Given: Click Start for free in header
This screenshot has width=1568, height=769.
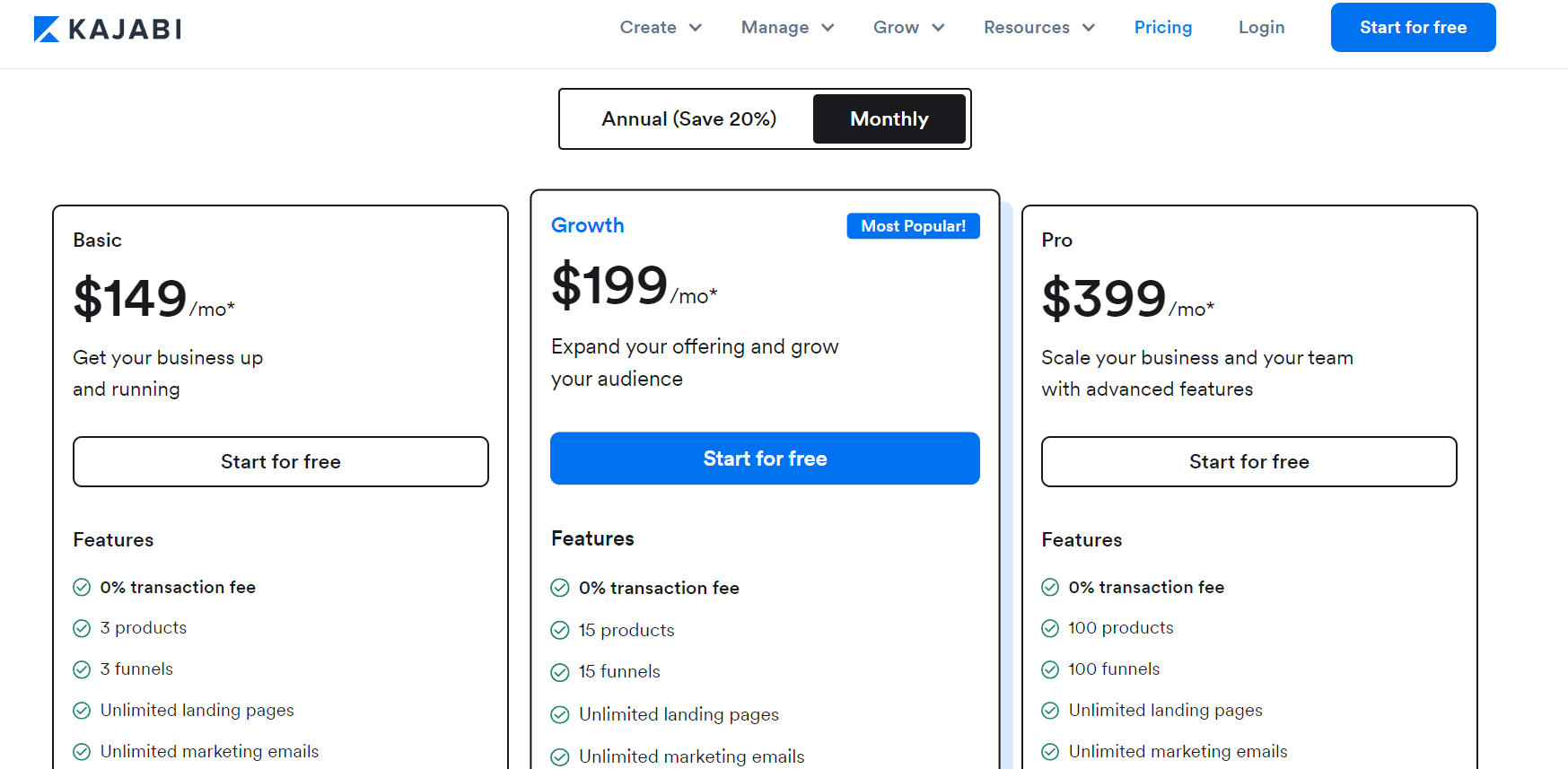Looking at the screenshot, I should point(1413,28).
